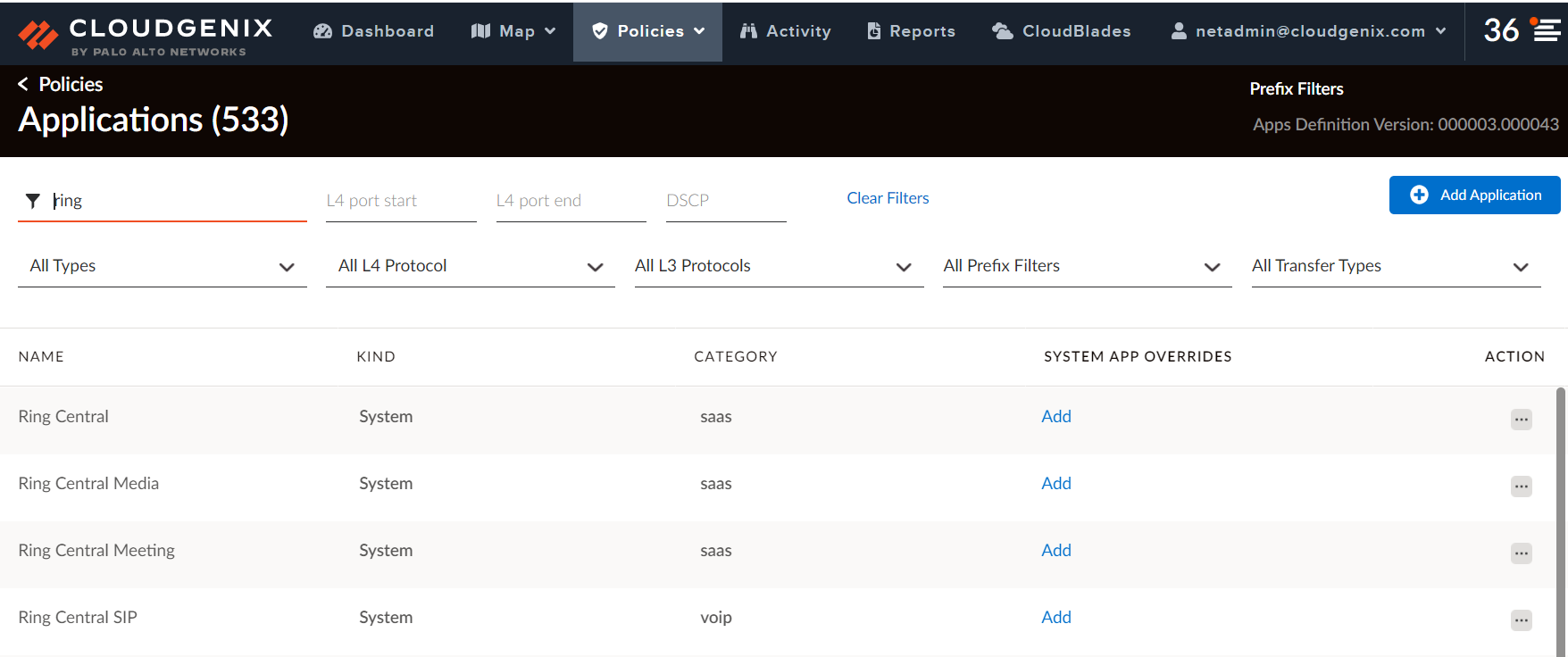Open action menu for Ring Central SIP
Viewport: 1568px width, 657px height.
pos(1521,620)
